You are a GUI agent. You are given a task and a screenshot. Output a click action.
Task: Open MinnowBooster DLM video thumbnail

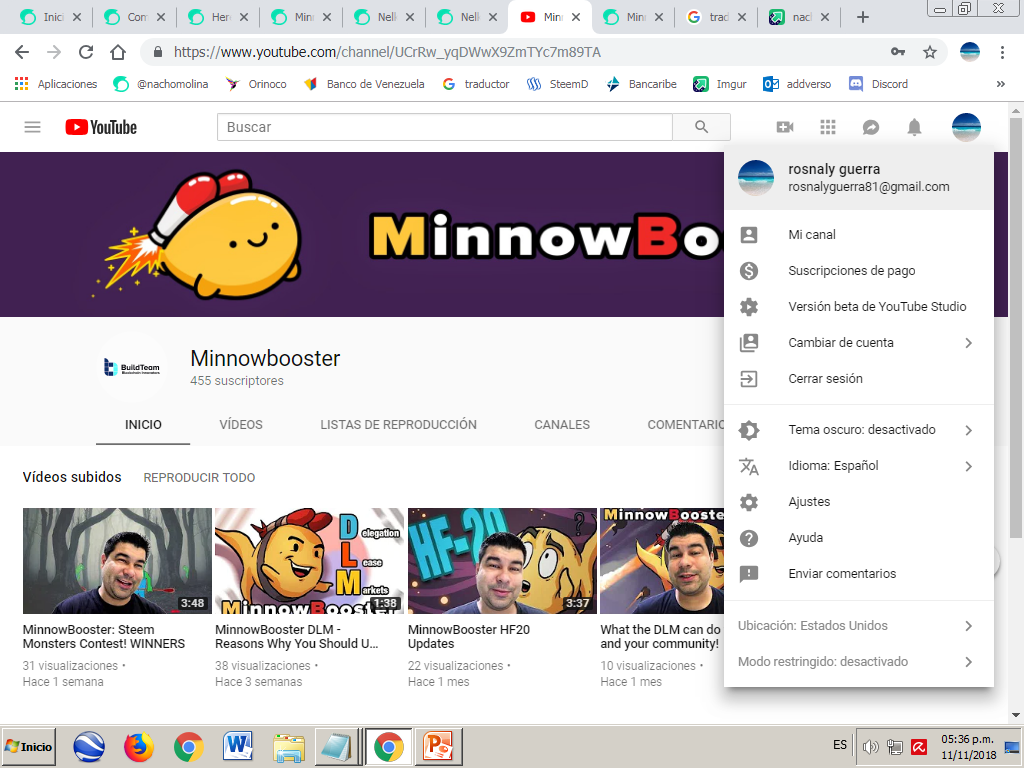[x=310, y=561]
